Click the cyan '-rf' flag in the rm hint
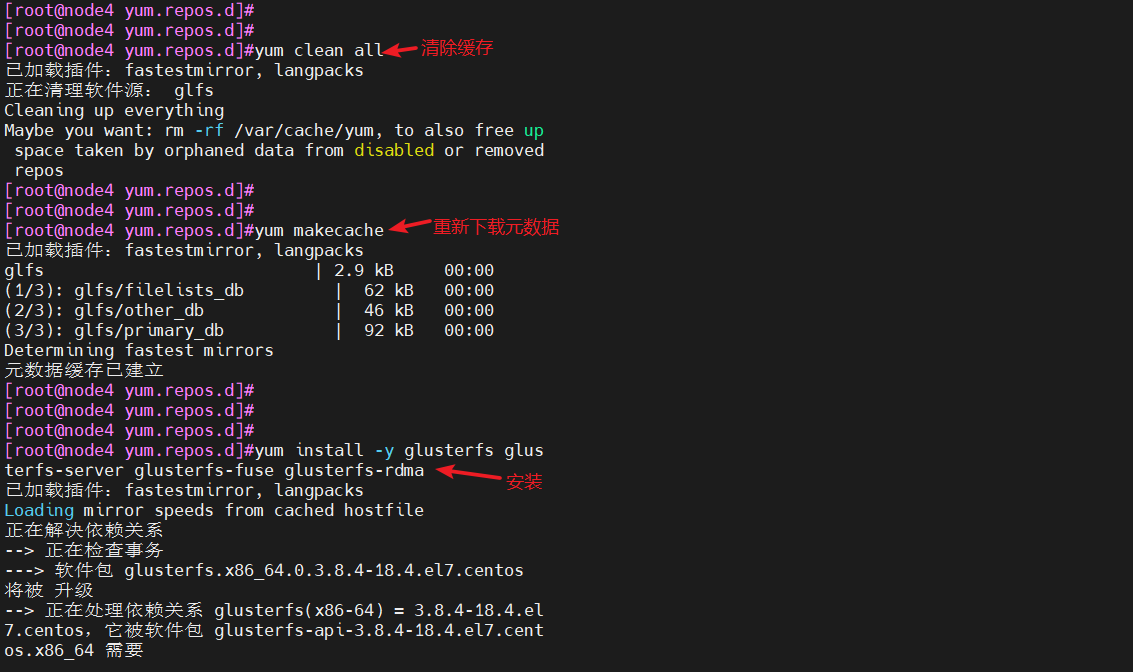The image size is (1133, 672). (209, 131)
